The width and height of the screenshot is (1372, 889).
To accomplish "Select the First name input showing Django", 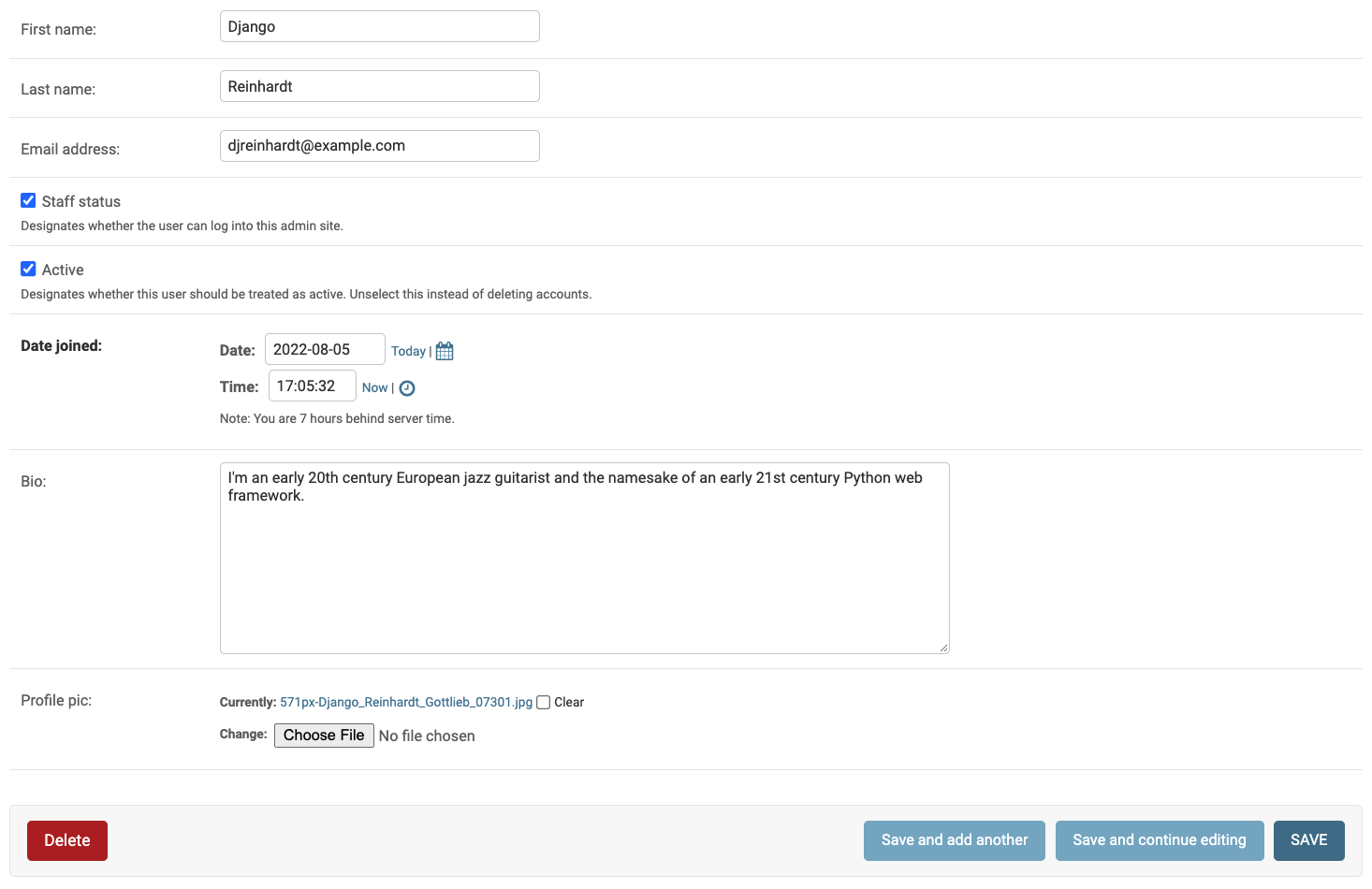I will click(x=379, y=26).
